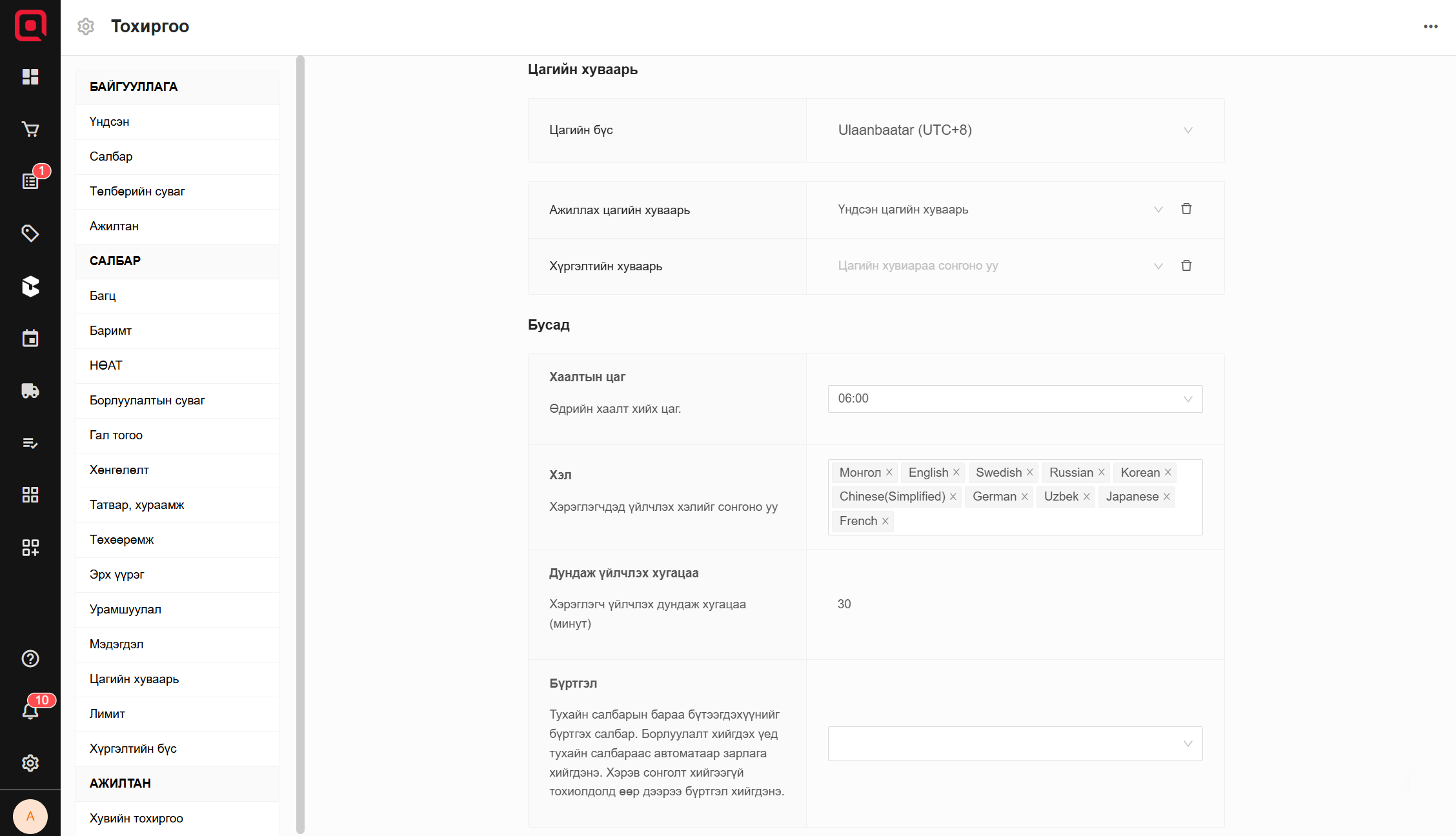
Task: Delete the working hours schedule row
Action: [x=1186, y=209]
